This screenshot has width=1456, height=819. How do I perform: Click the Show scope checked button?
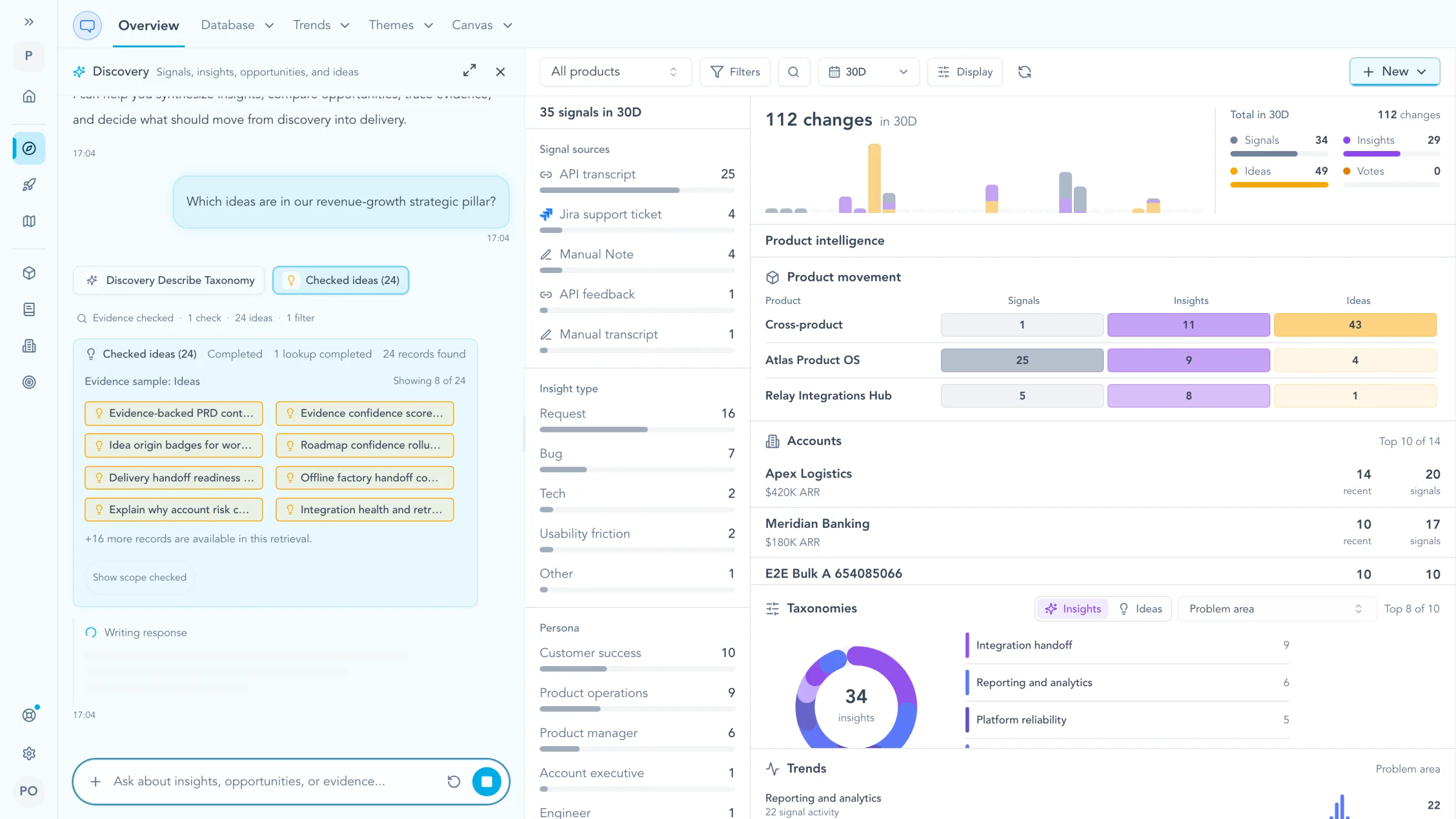[x=140, y=577]
